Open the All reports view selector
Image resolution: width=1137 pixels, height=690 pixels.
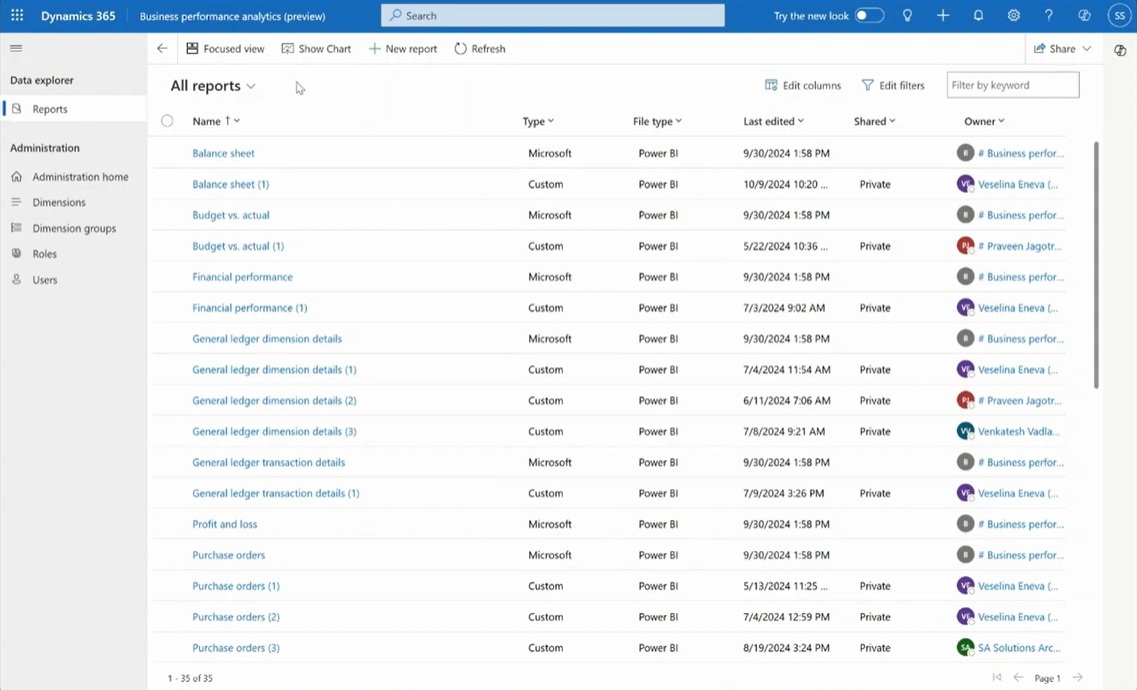(x=213, y=86)
